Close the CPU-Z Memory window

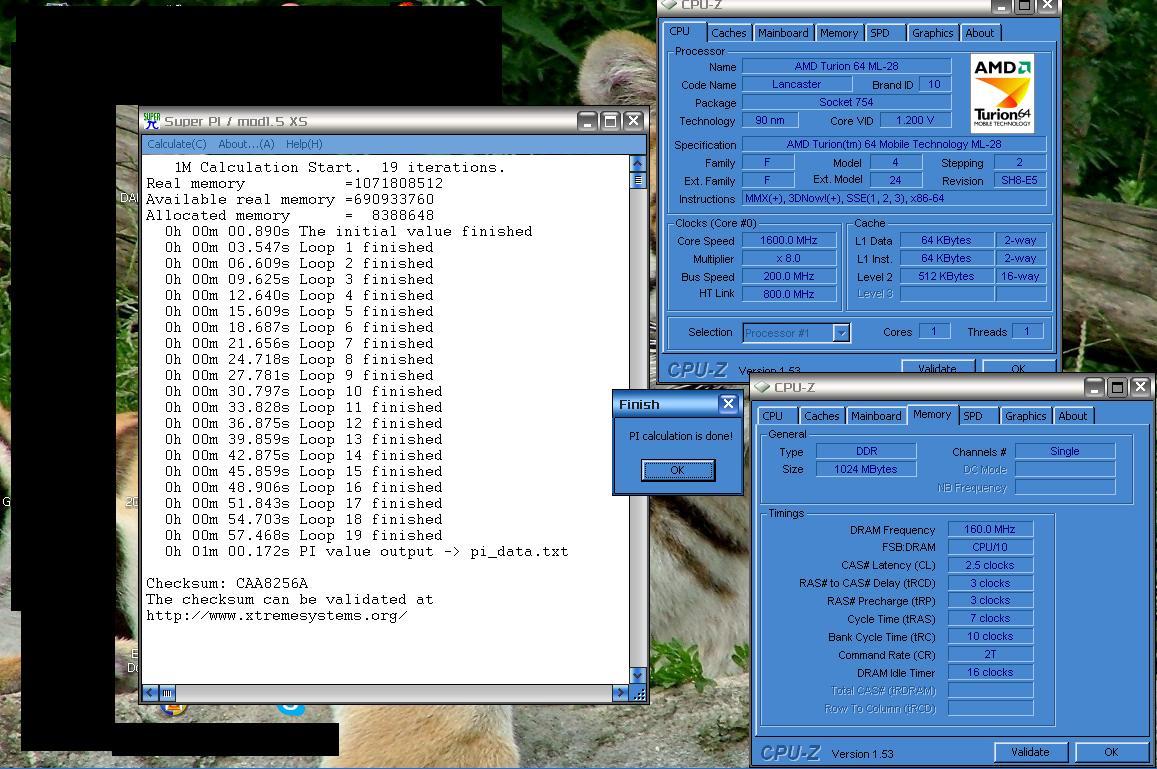coord(1140,387)
